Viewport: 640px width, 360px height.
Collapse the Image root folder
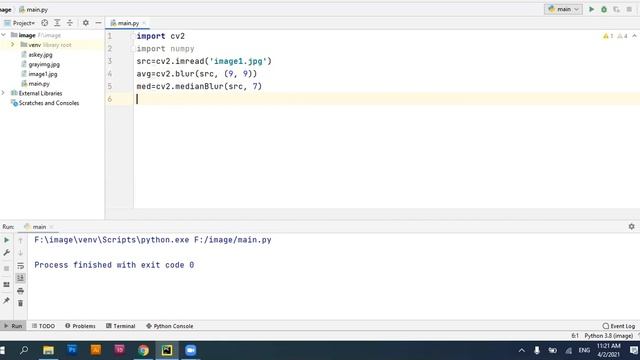(x=4, y=35)
